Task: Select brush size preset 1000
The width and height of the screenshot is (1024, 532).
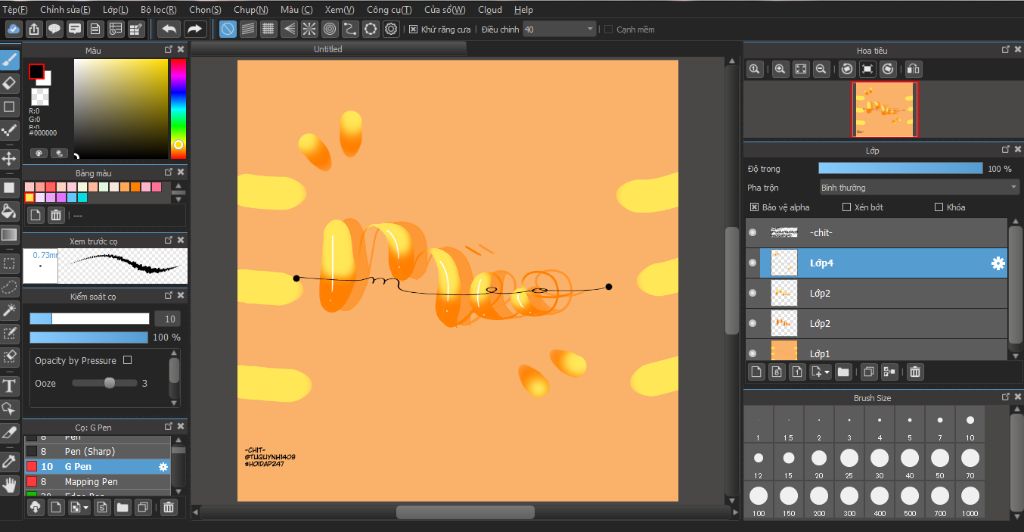Action: [970, 500]
